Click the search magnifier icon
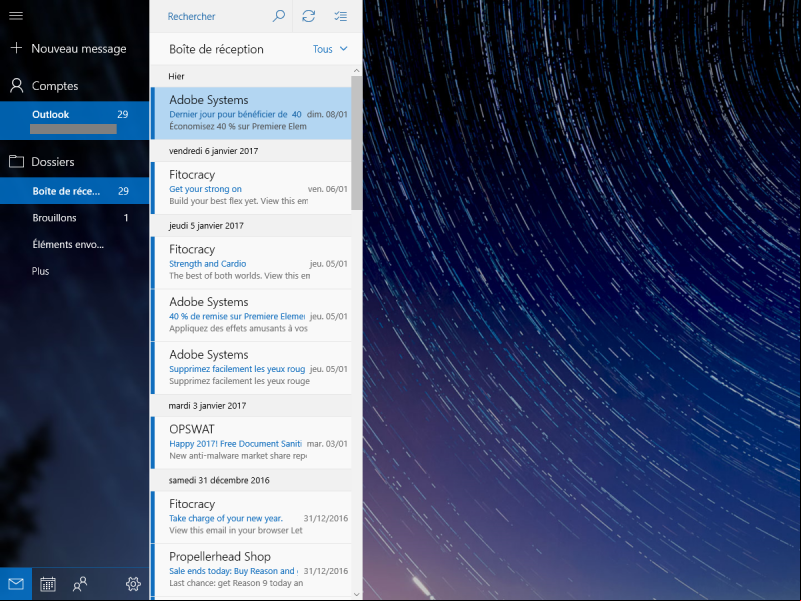This screenshot has width=801, height=601. 278,16
